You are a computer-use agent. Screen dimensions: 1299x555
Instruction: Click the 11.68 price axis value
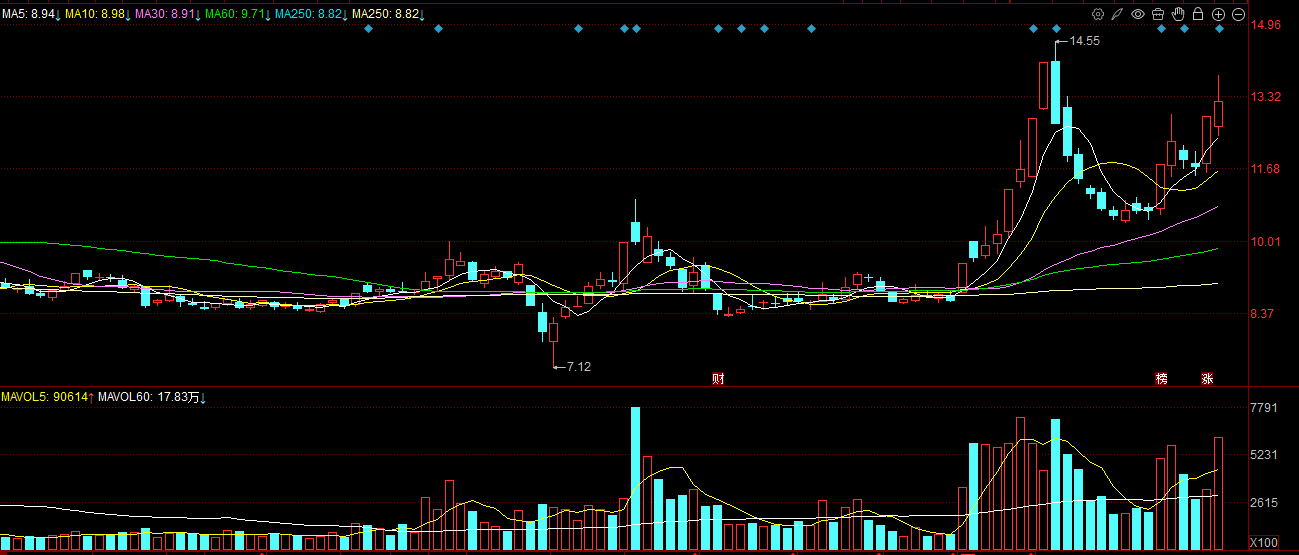(x=1267, y=169)
